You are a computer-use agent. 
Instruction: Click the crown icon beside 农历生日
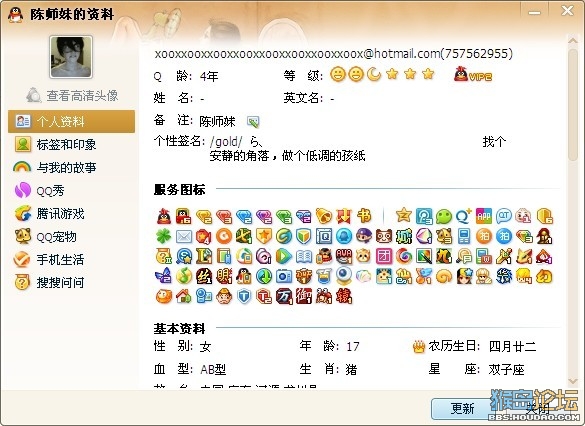[419, 347]
